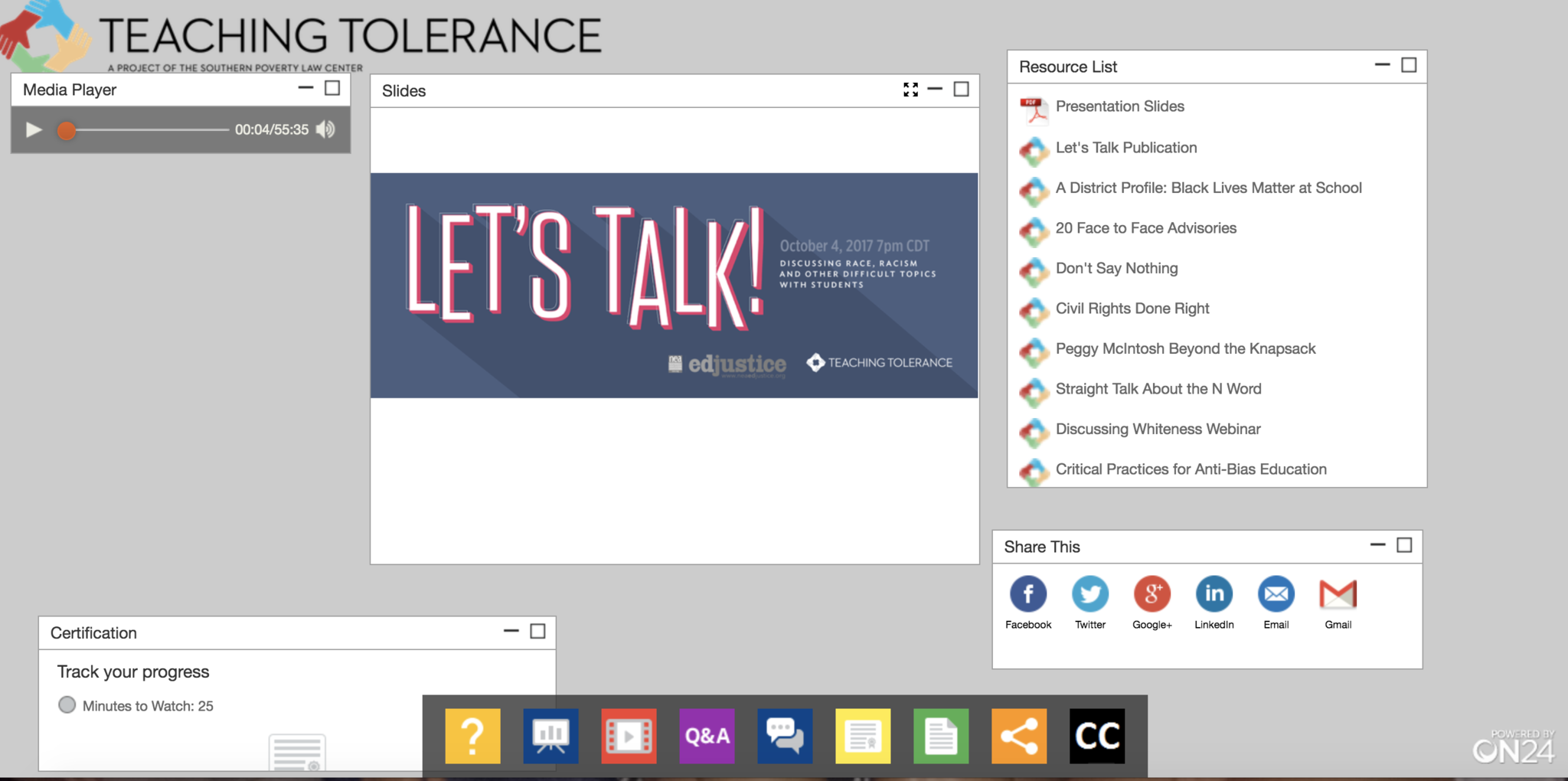Toggle closed captions with the CC icon

click(x=1097, y=736)
